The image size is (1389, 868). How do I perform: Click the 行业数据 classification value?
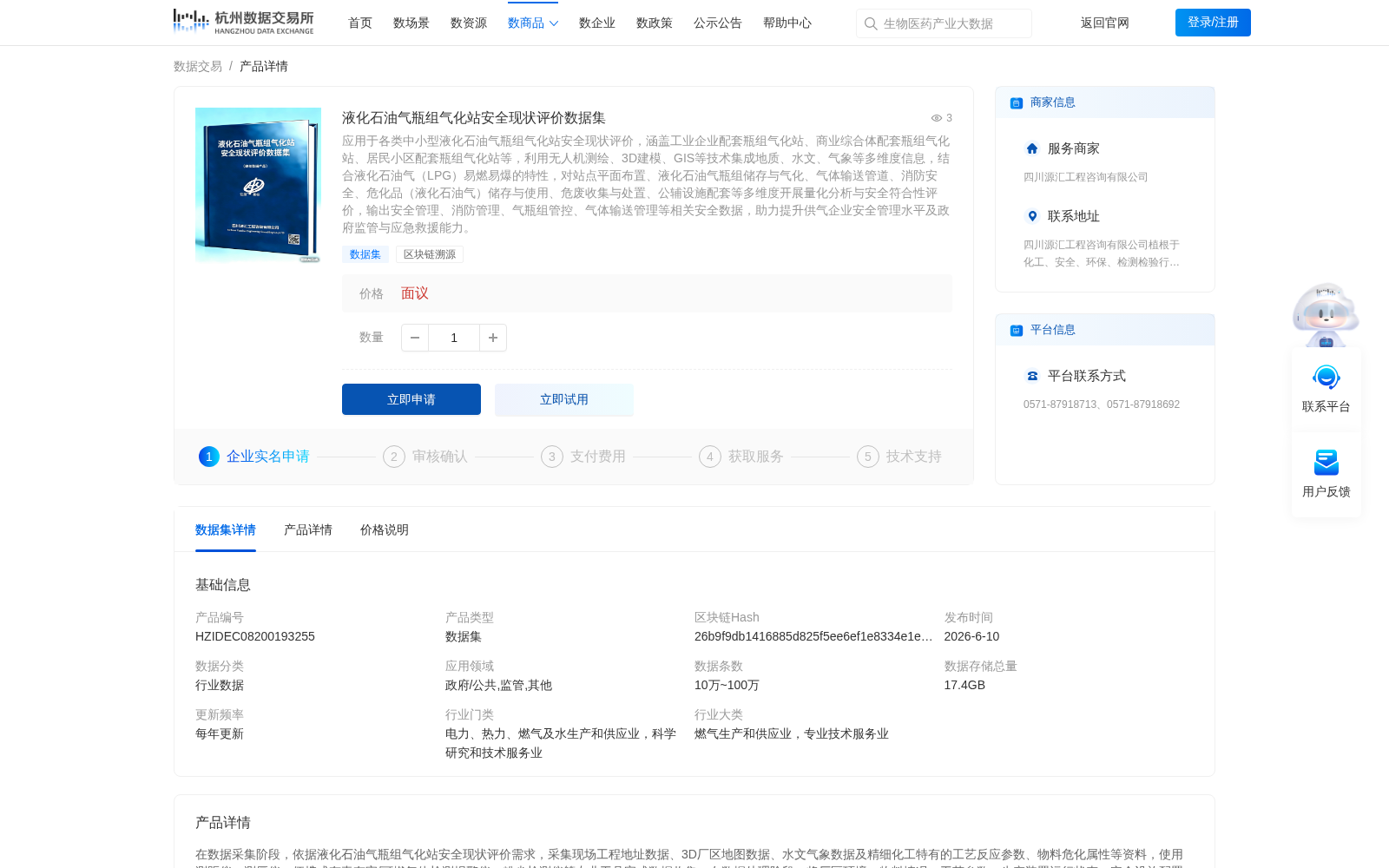click(220, 685)
